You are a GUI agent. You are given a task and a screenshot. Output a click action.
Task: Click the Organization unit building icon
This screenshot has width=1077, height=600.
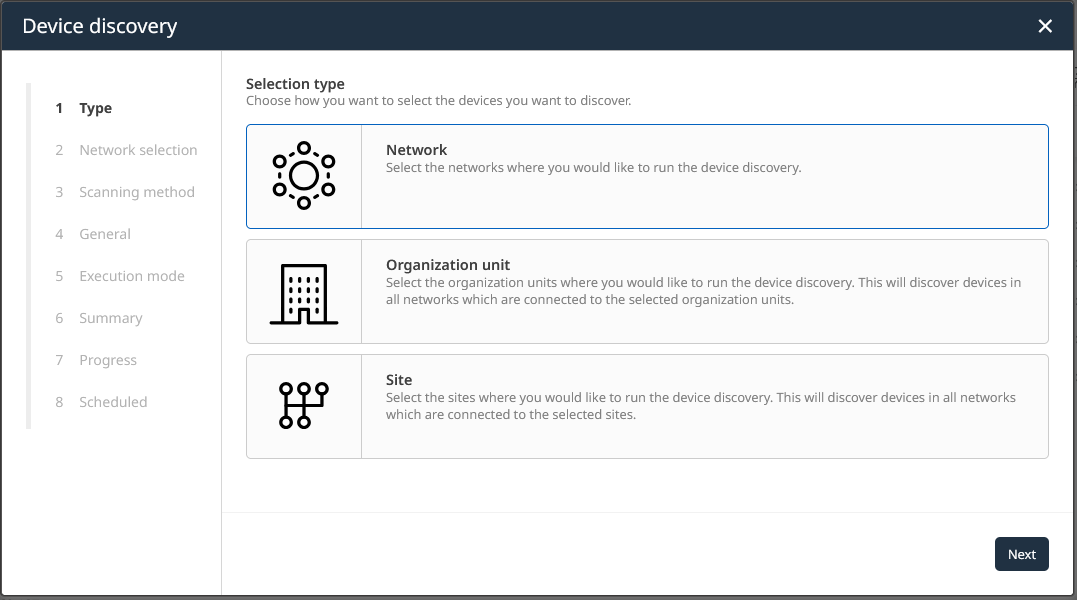pos(304,293)
